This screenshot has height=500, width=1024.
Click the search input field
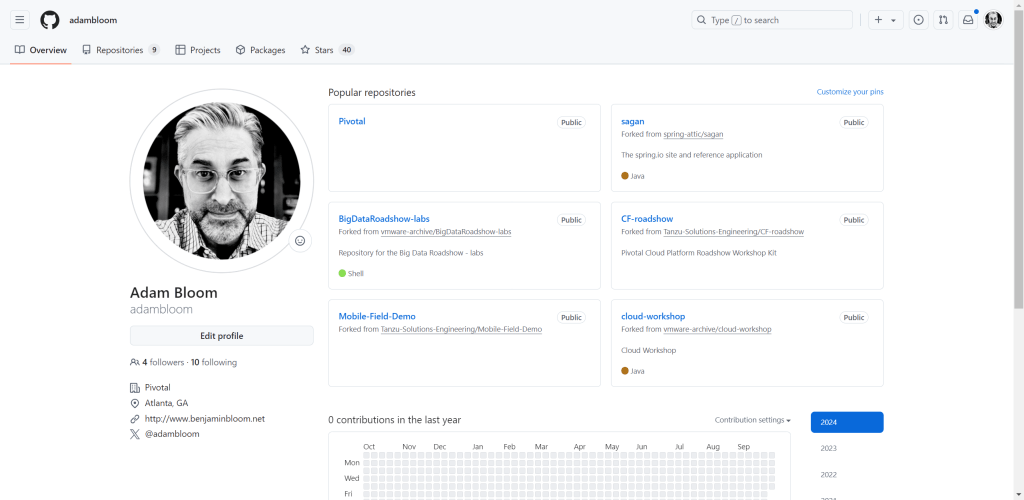point(772,20)
